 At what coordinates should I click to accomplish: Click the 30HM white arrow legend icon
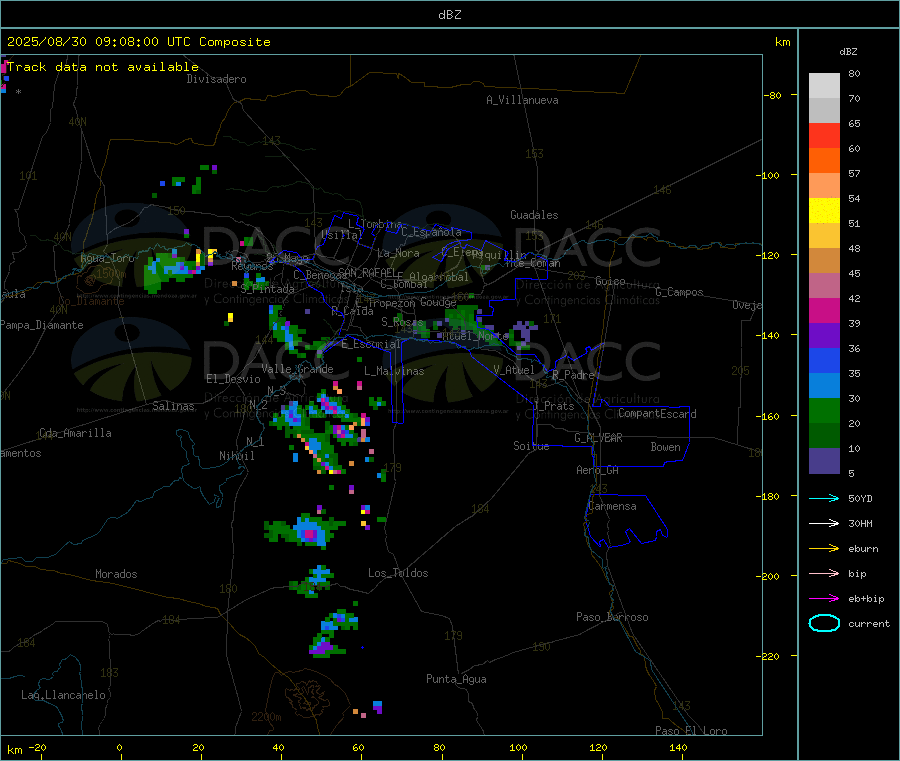point(824,523)
